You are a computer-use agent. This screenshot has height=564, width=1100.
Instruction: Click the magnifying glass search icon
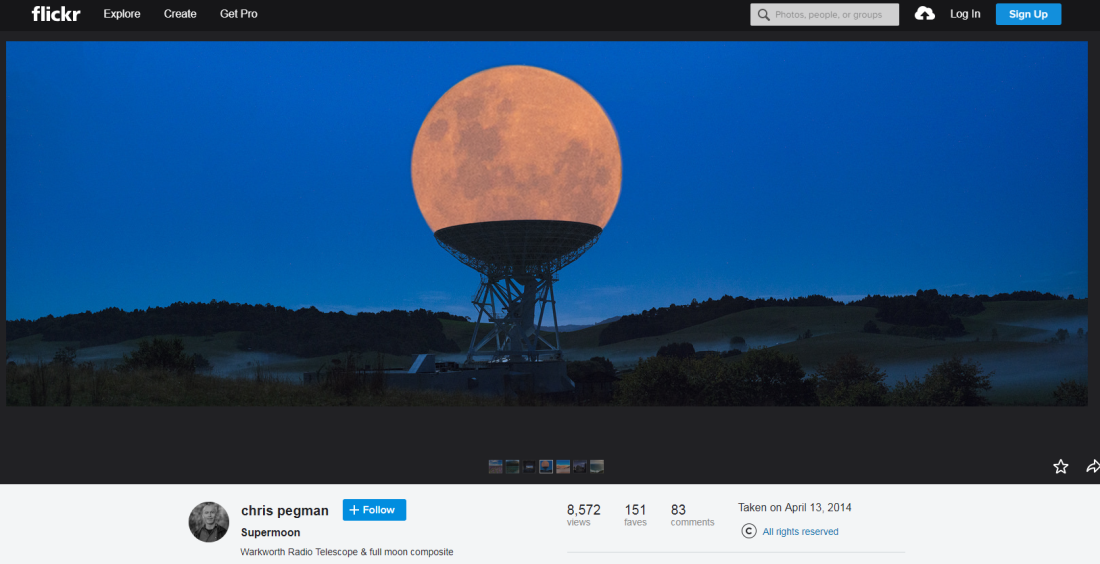click(x=763, y=15)
